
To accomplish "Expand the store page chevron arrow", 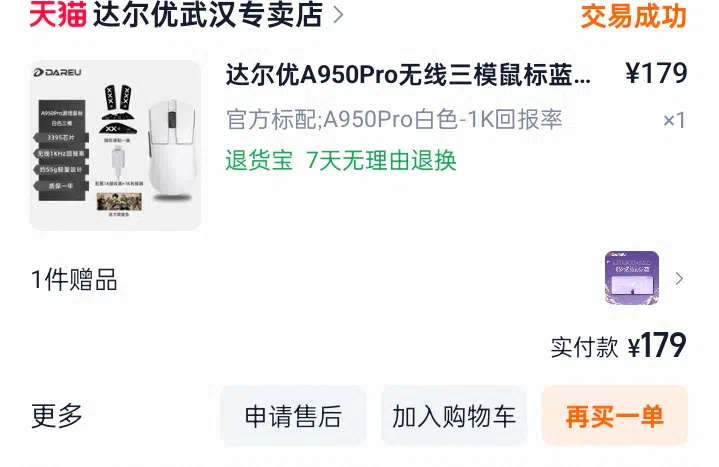I will [338, 14].
